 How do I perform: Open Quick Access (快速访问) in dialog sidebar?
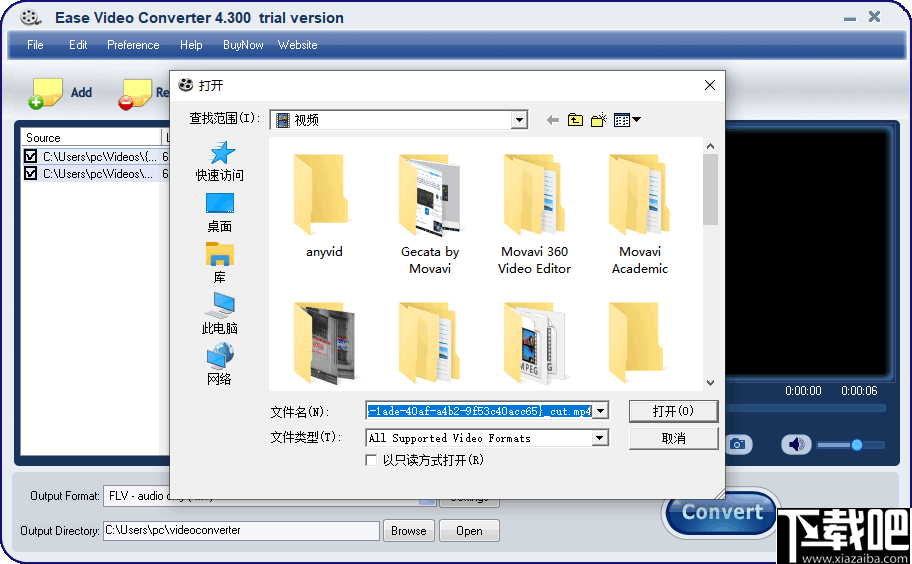click(x=219, y=162)
